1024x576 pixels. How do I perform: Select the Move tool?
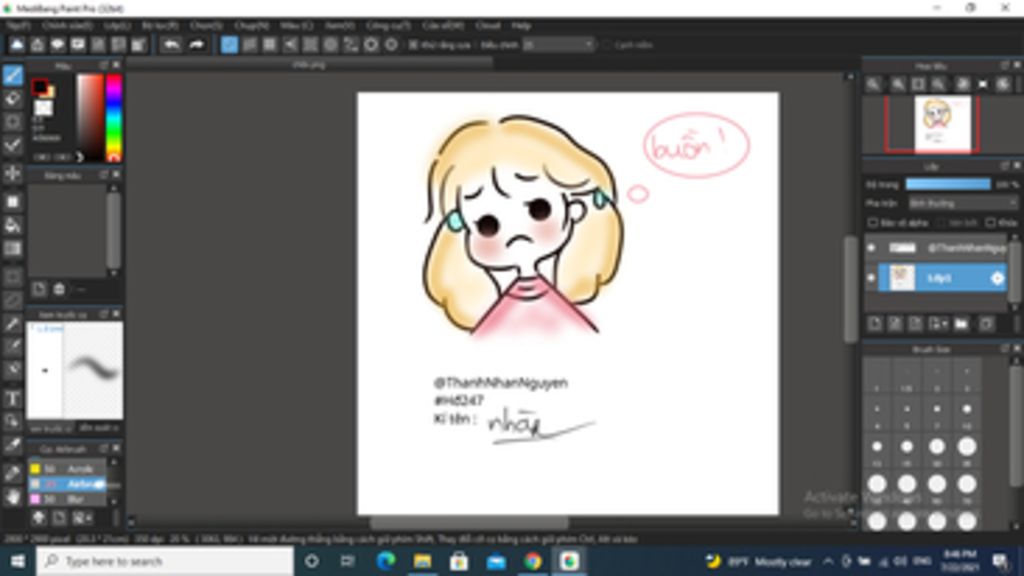click(x=12, y=174)
